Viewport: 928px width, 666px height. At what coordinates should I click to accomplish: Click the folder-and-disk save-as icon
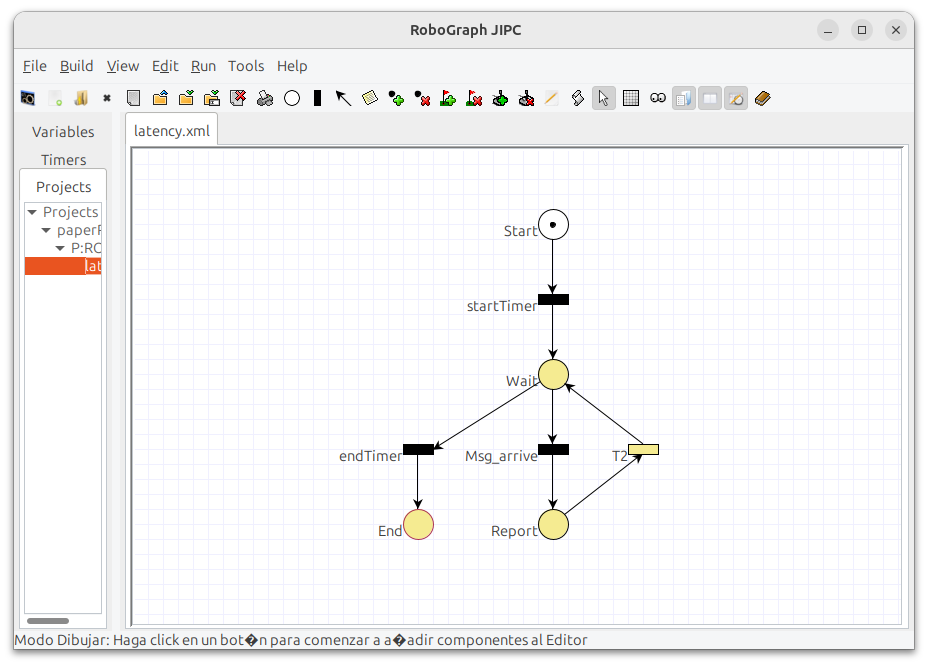coord(212,98)
